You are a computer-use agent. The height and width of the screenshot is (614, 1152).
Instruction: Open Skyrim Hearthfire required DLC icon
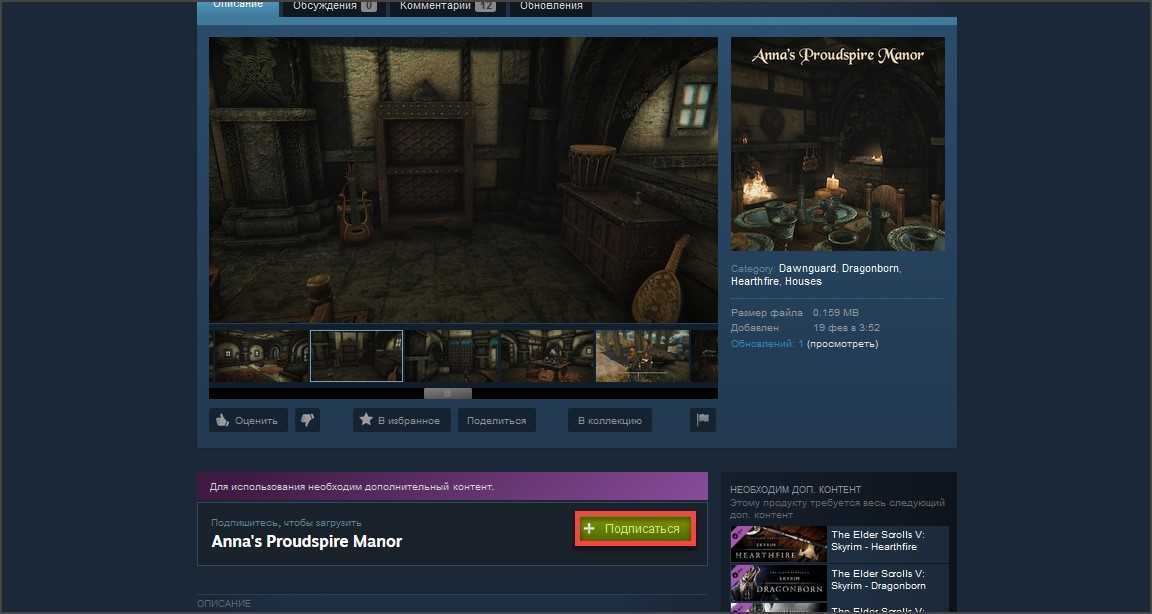pyautogui.click(x=779, y=544)
